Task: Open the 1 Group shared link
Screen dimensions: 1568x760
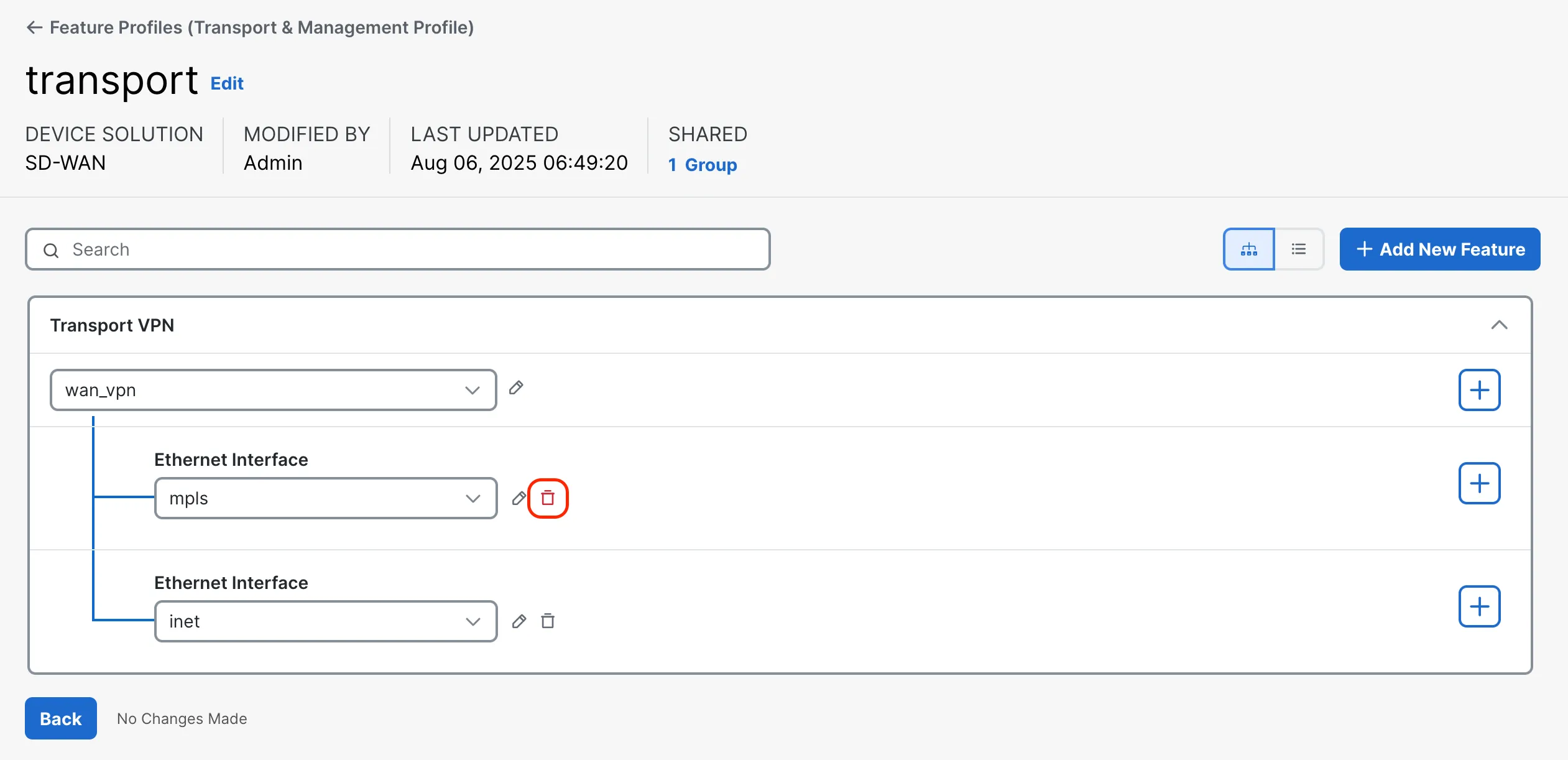Action: click(703, 165)
